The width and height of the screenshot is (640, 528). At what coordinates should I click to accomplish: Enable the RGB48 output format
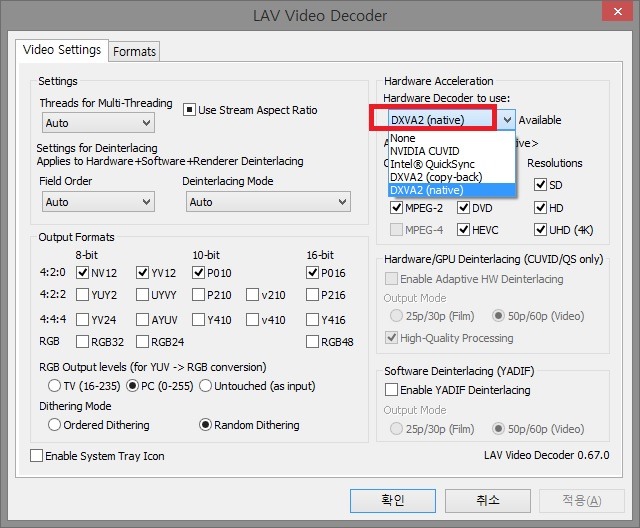[x=312, y=342]
